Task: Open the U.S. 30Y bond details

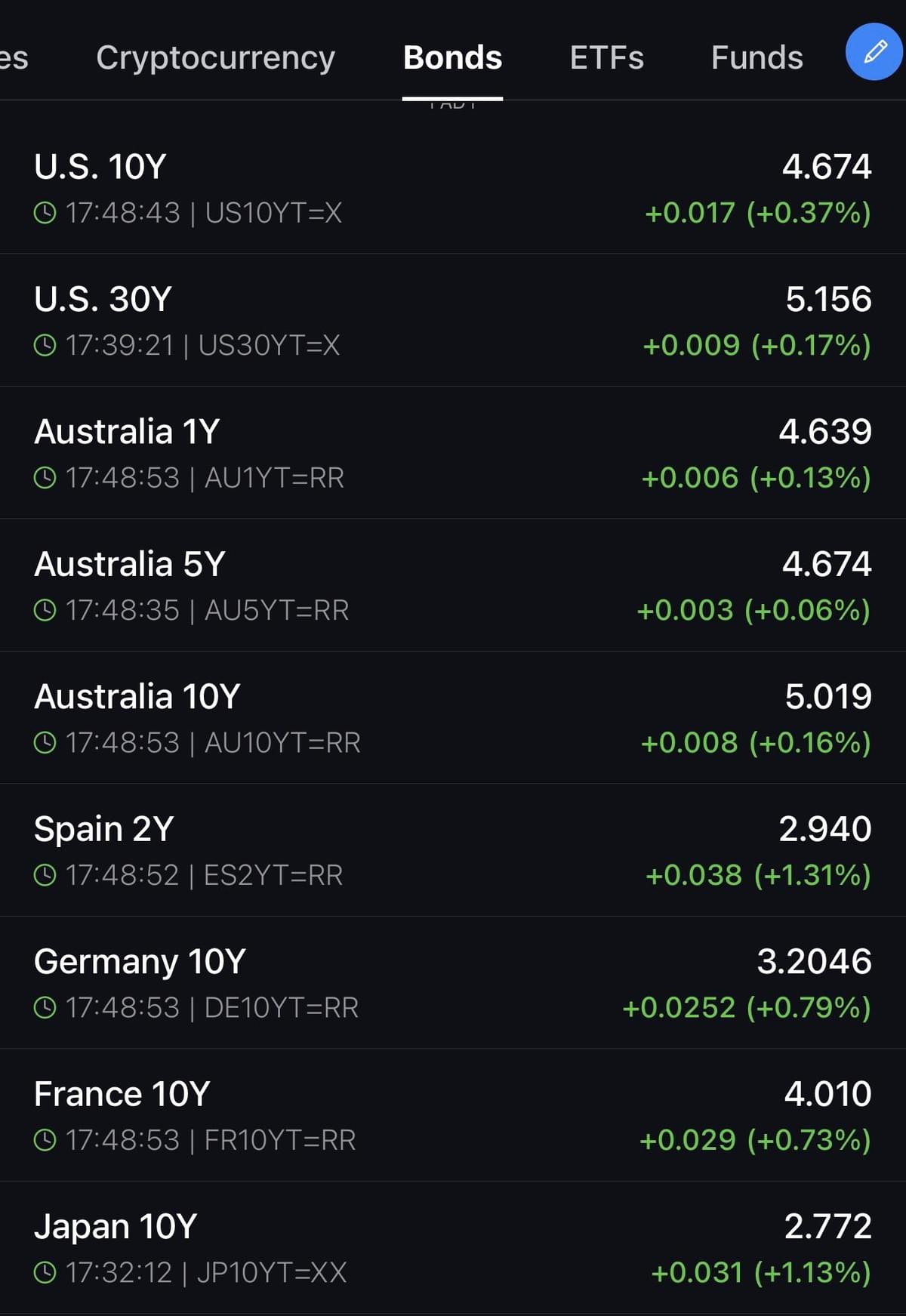Action: click(x=453, y=320)
